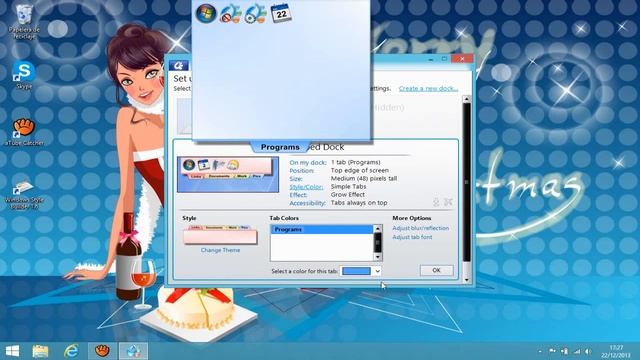The image size is (640, 360).
Task: Open the On my dock setting link
Action: (308, 162)
